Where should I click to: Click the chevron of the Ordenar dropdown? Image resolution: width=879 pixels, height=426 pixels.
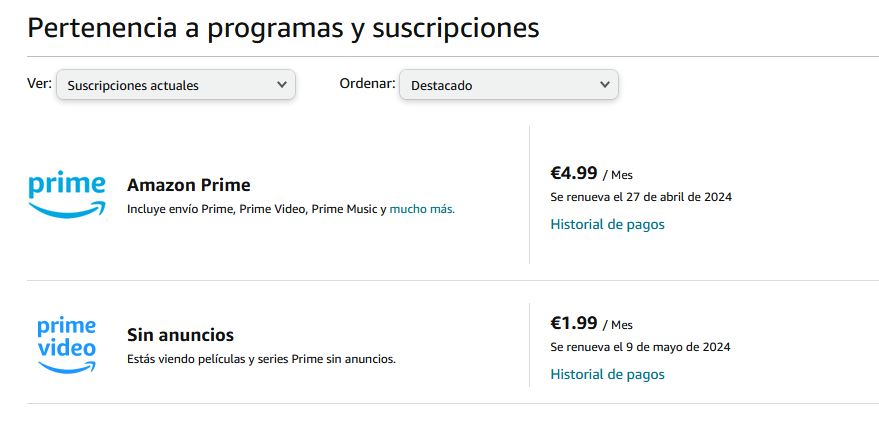point(604,85)
